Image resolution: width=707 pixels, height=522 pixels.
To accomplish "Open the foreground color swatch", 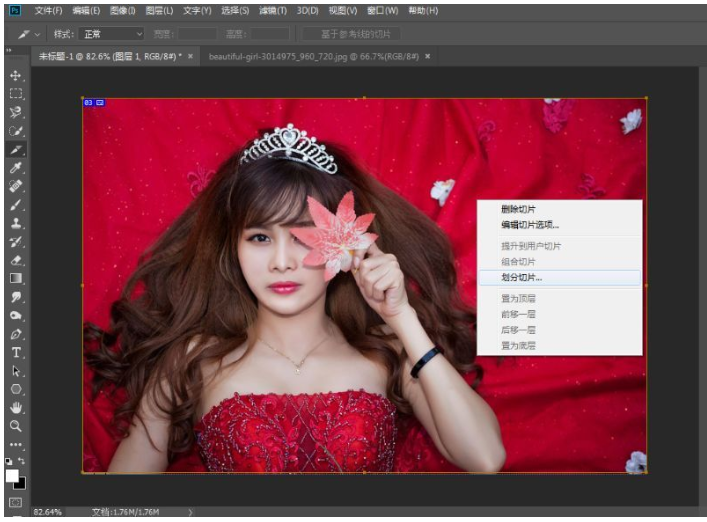I will coord(13,475).
